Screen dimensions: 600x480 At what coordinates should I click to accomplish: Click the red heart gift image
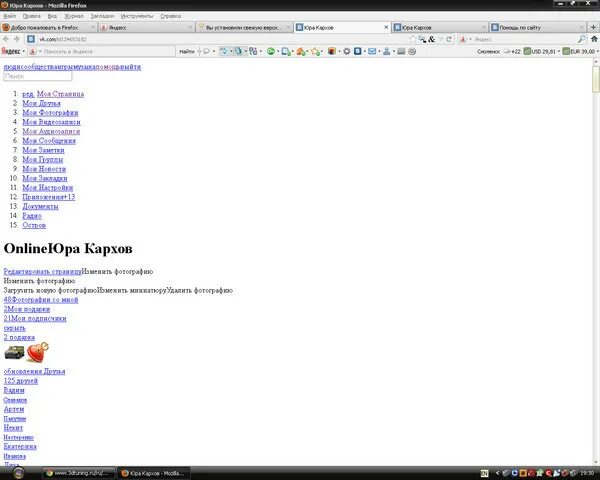[38, 352]
